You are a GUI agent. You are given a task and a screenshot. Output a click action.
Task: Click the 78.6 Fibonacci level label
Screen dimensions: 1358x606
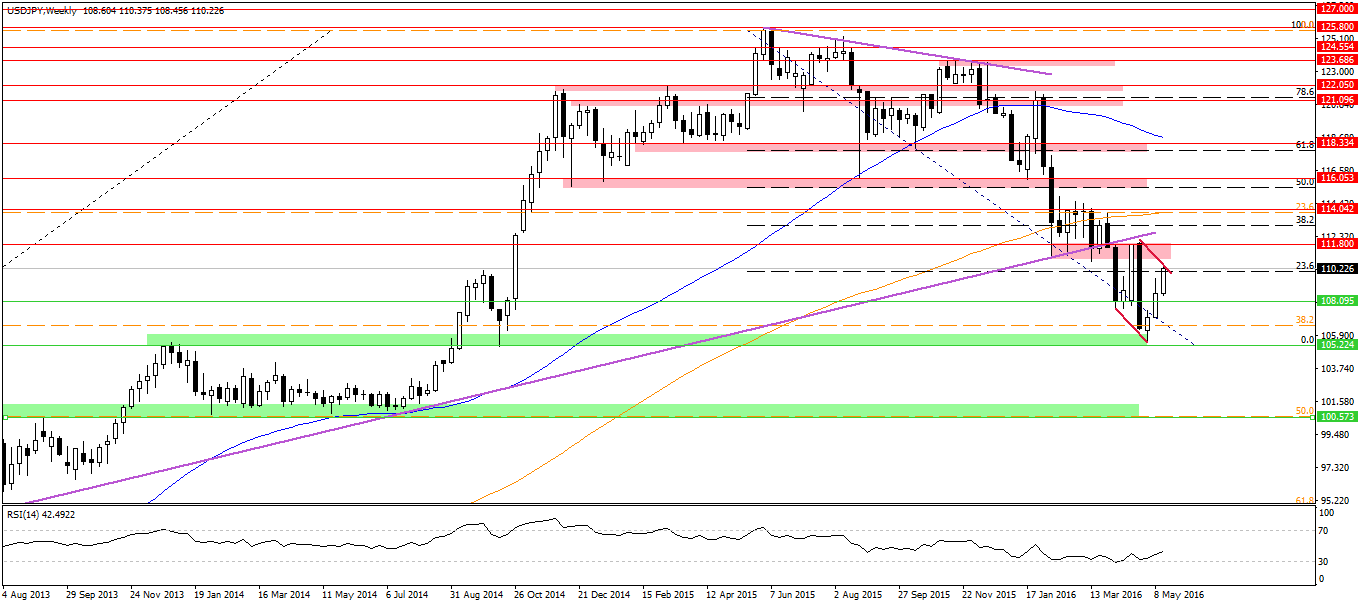pos(1303,92)
